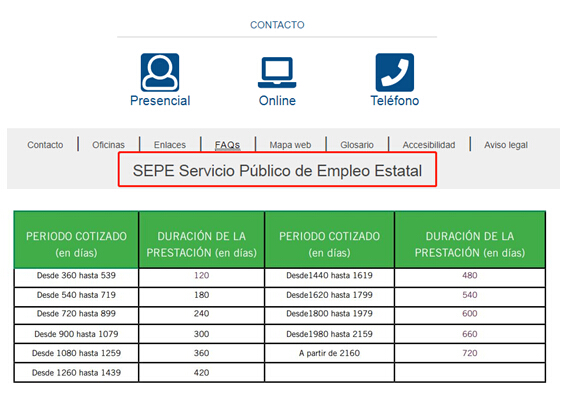Viewport: 568px width, 398px height.
Task: Select the duration value 240
Action: 201,314
